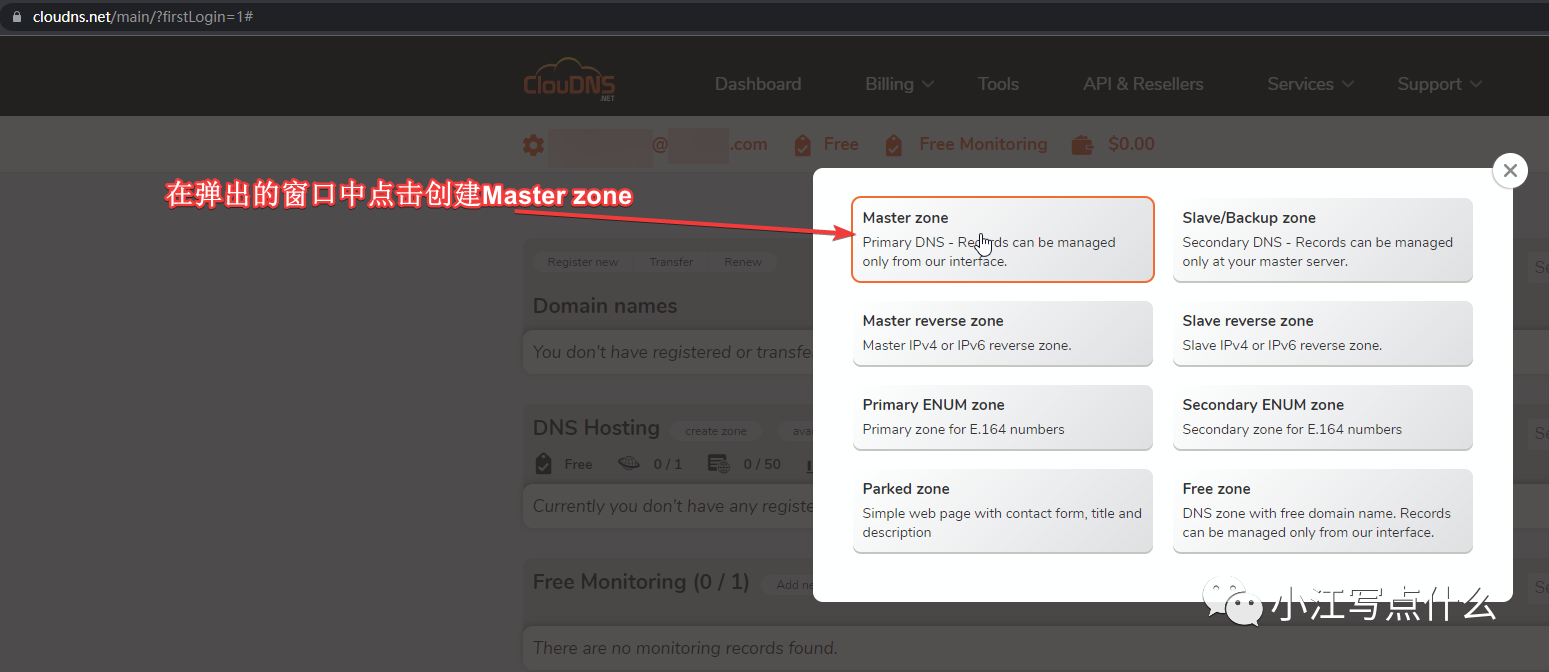The height and width of the screenshot is (672, 1549).
Task: Go to Dashboard
Action: coord(758,84)
